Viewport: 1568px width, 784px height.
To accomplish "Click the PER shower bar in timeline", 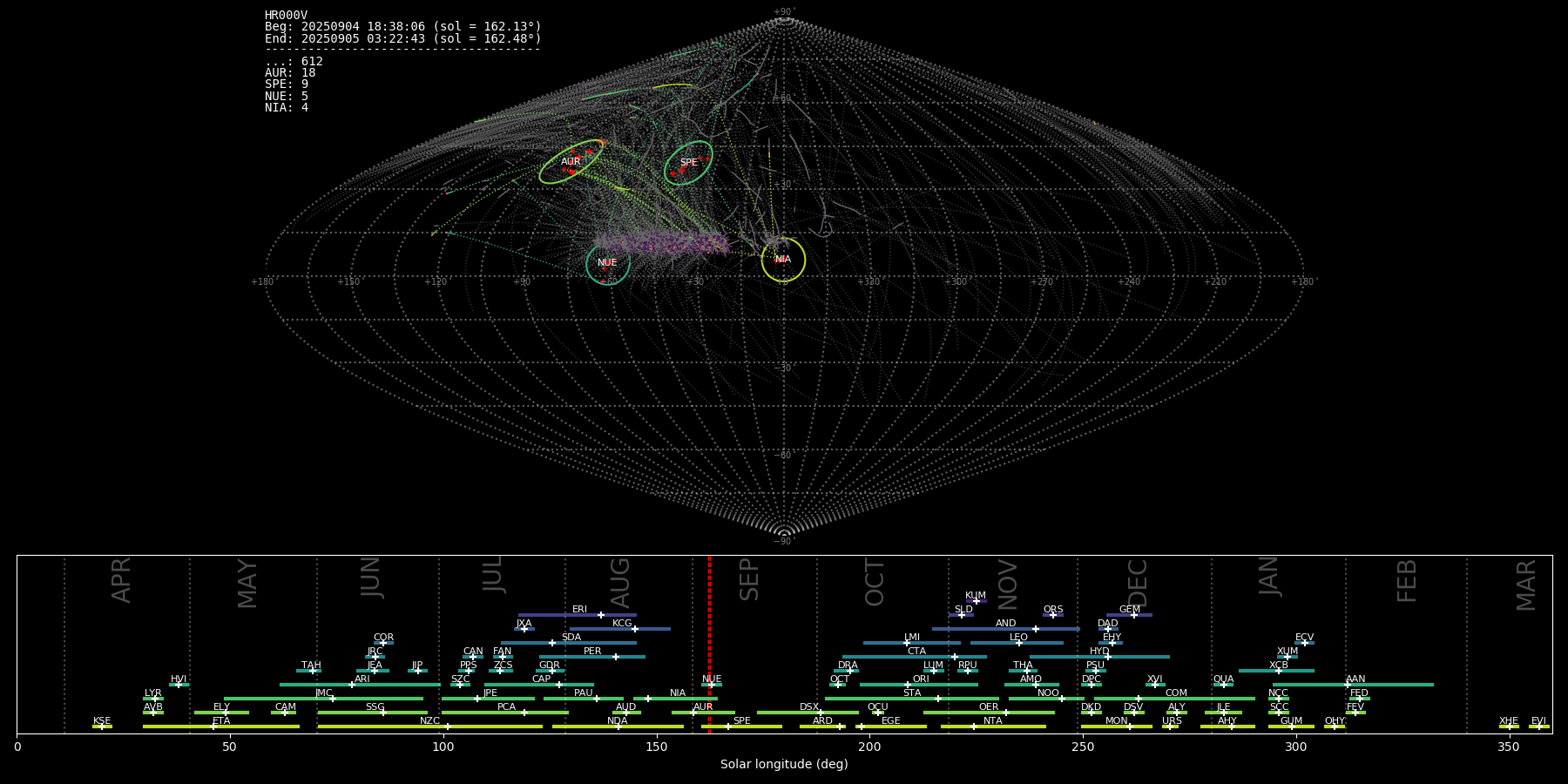I will pos(592,657).
